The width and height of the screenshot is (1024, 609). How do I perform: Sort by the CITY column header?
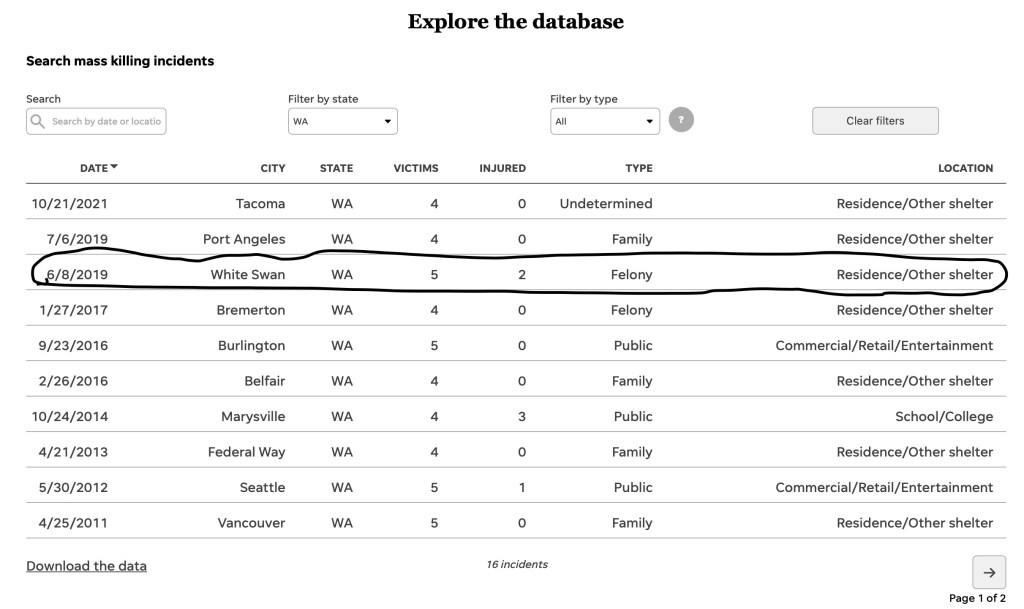pos(272,168)
